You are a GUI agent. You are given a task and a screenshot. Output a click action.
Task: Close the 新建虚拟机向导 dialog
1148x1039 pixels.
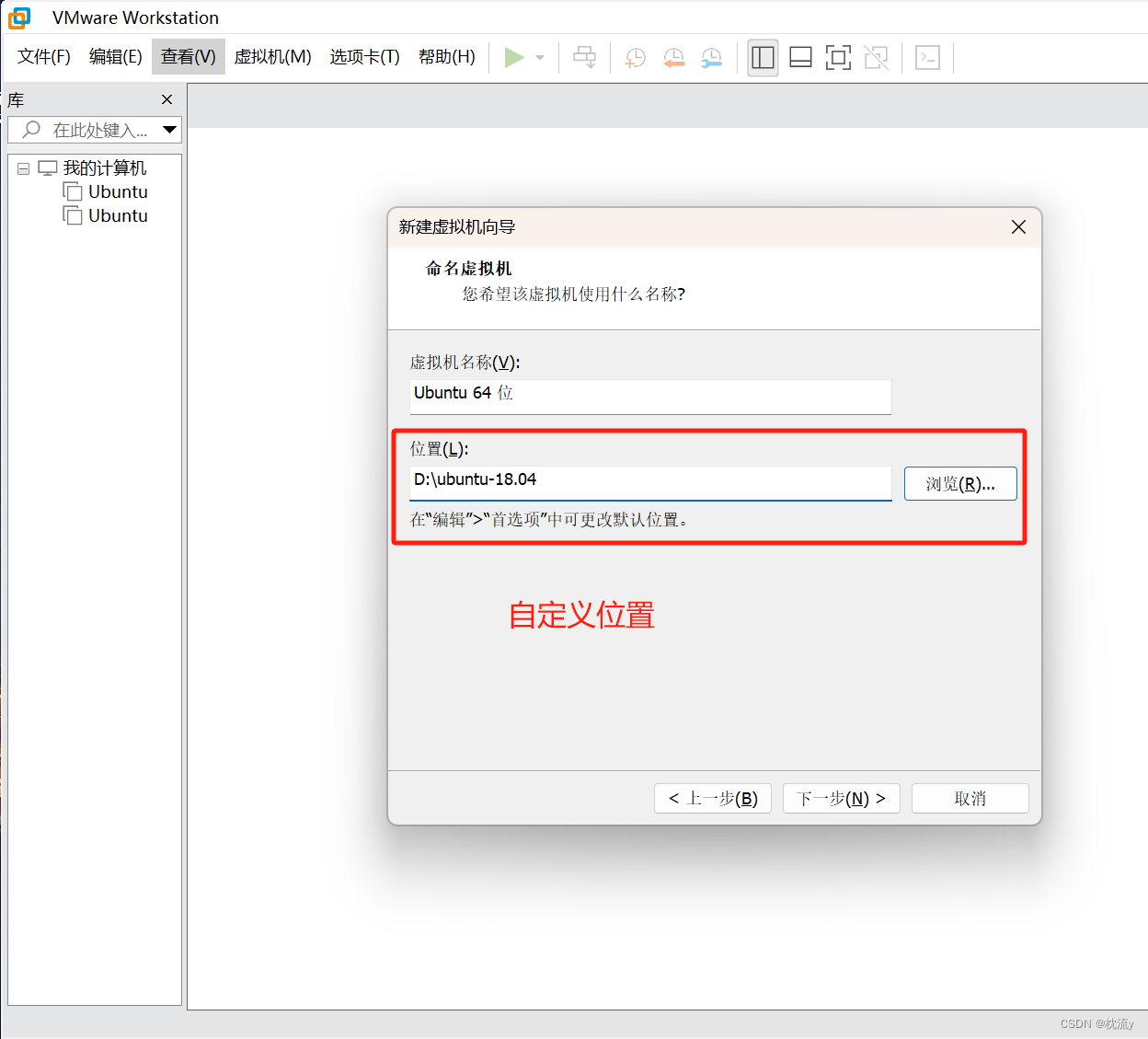pos(1018,226)
